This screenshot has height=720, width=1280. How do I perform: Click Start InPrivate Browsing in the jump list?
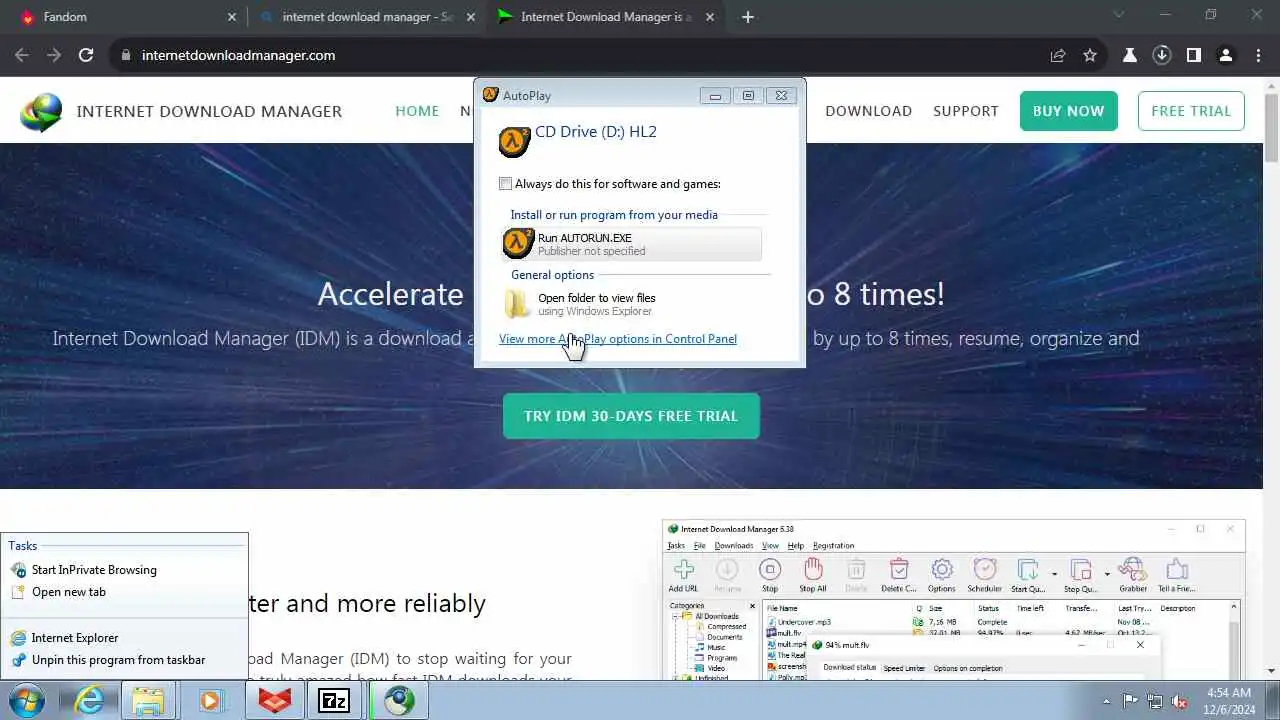94,570
